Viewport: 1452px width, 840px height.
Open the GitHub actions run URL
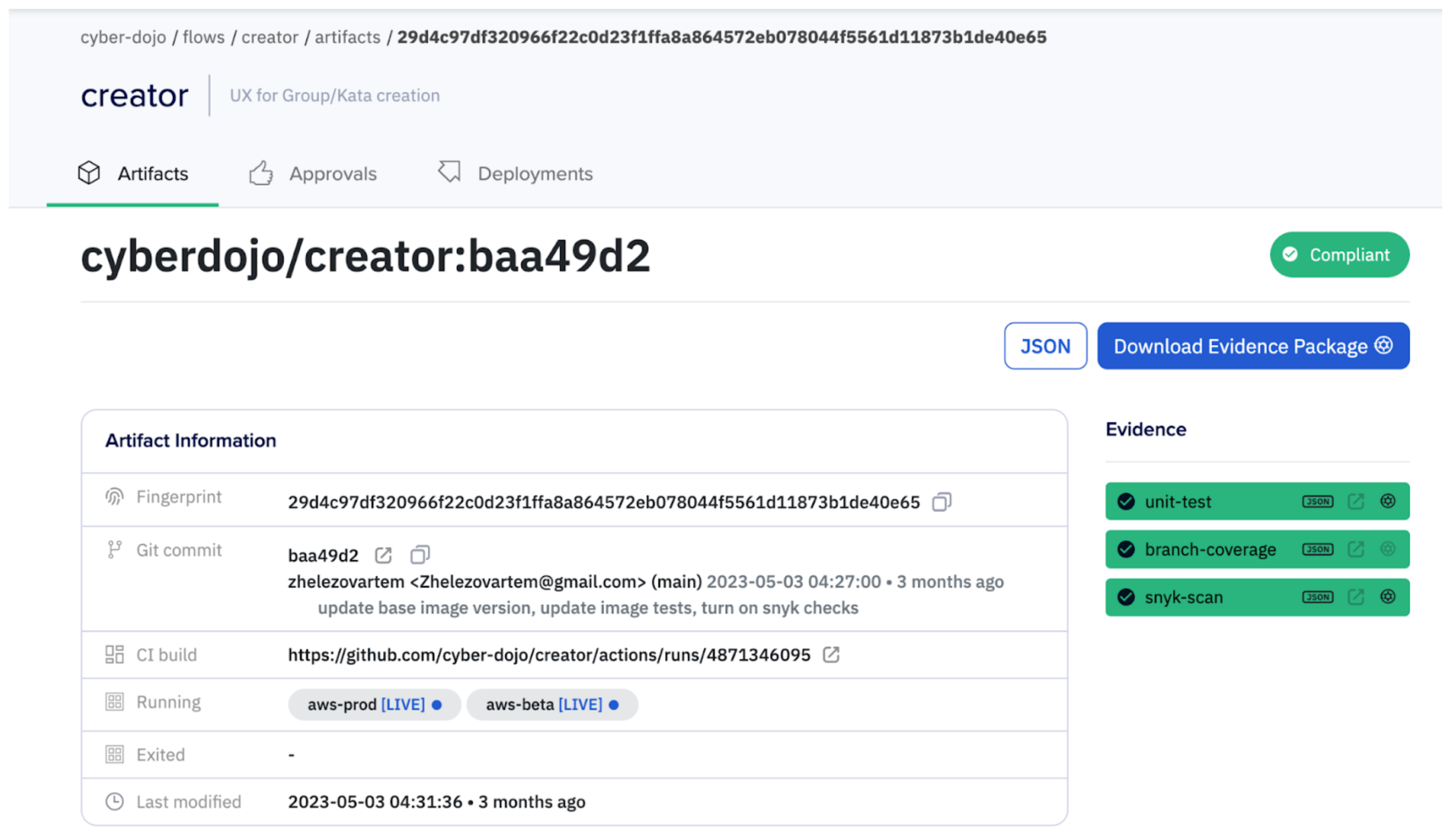[x=550, y=656]
